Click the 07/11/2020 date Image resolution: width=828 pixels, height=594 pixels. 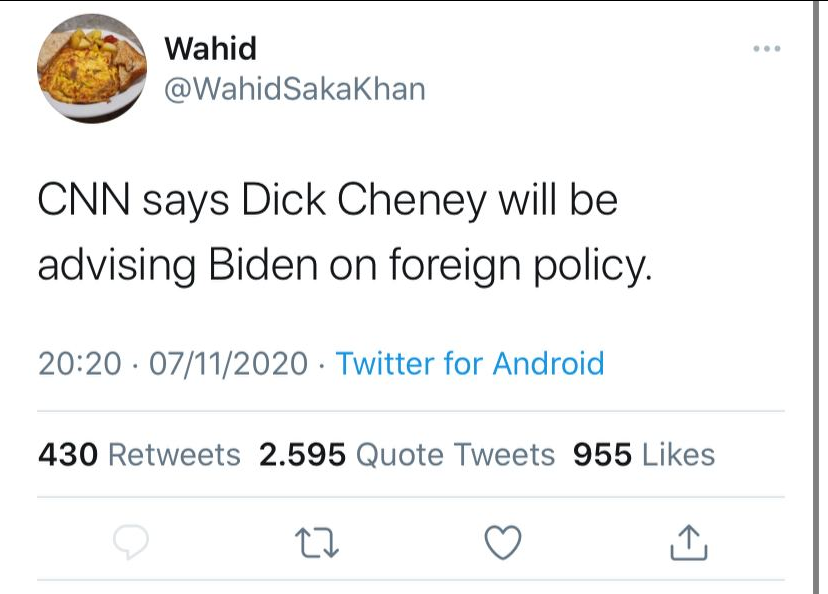pyautogui.click(x=228, y=362)
